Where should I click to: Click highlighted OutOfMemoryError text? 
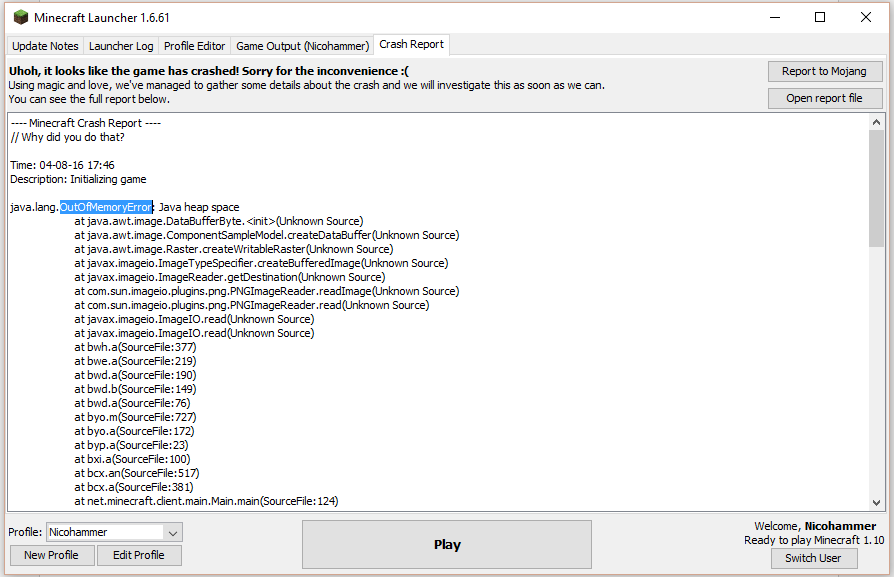[x=107, y=207]
